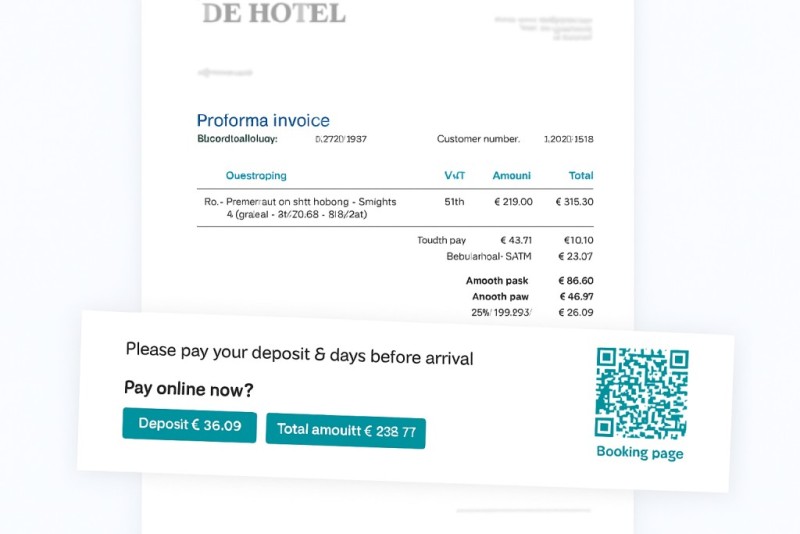Click the customer number value 1.2020.1518
Screen dimensions: 800x534
point(568,139)
